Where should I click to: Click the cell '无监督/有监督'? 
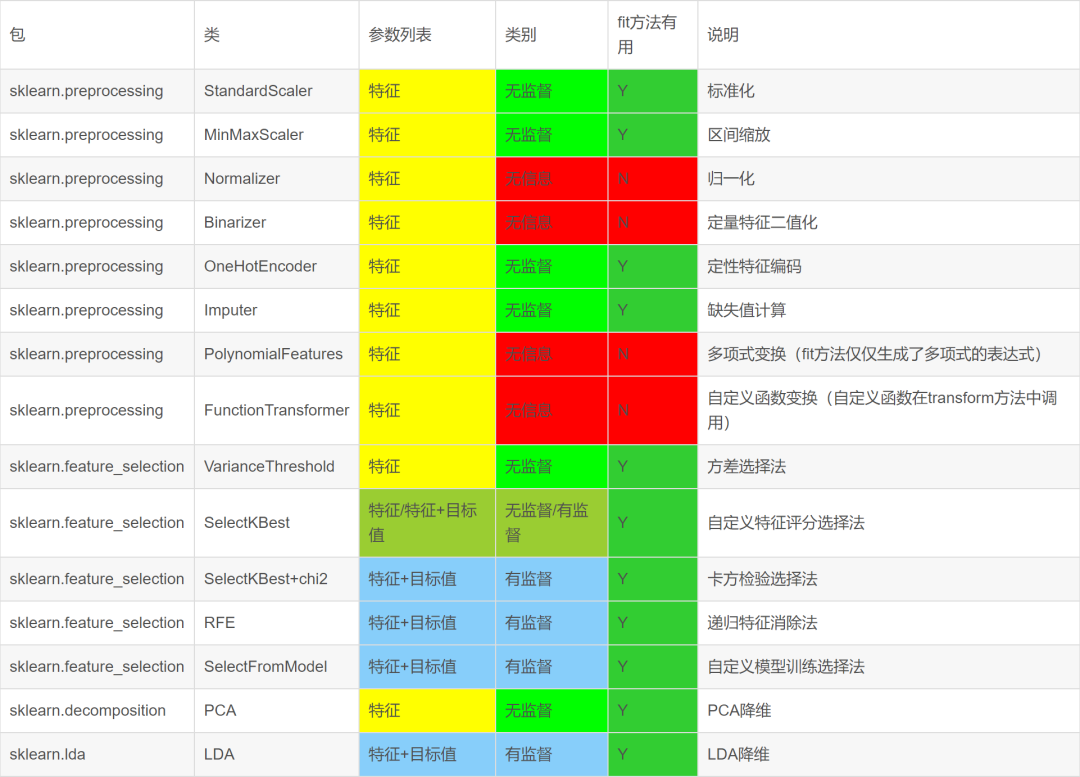[552, 523]
